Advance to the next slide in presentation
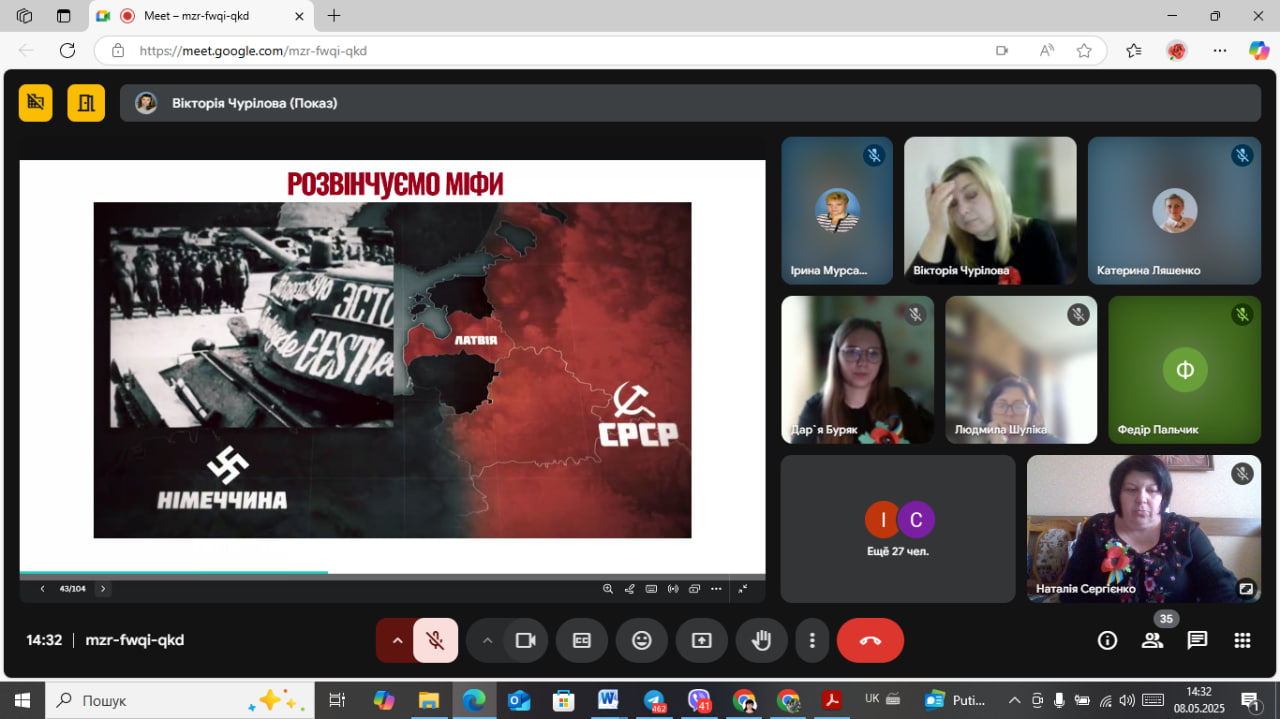 102,589
